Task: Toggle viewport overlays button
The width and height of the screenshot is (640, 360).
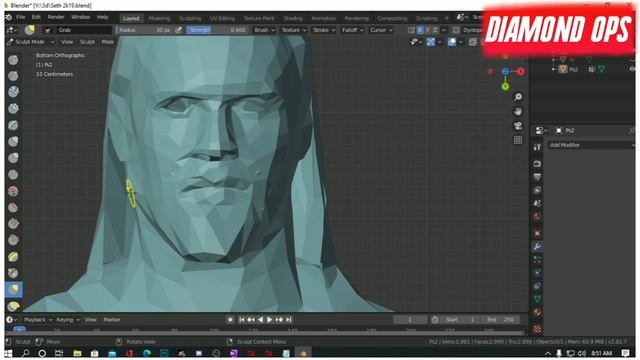Action: tap(452, 42)
